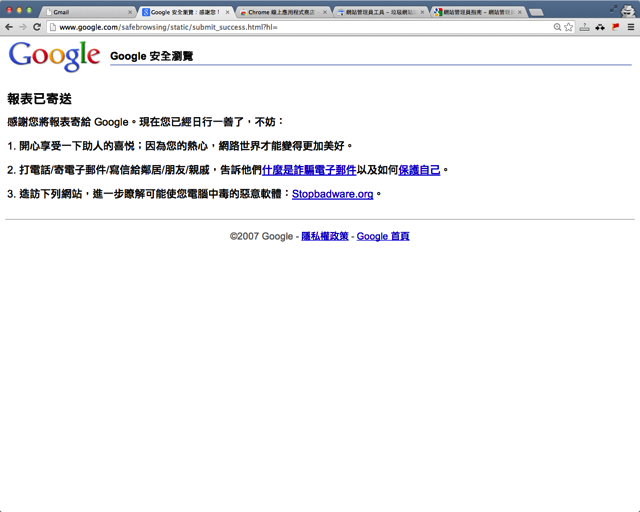Close the 網站管理員工具 tab
The image size is (640, 512).
(x=422, y=12)
